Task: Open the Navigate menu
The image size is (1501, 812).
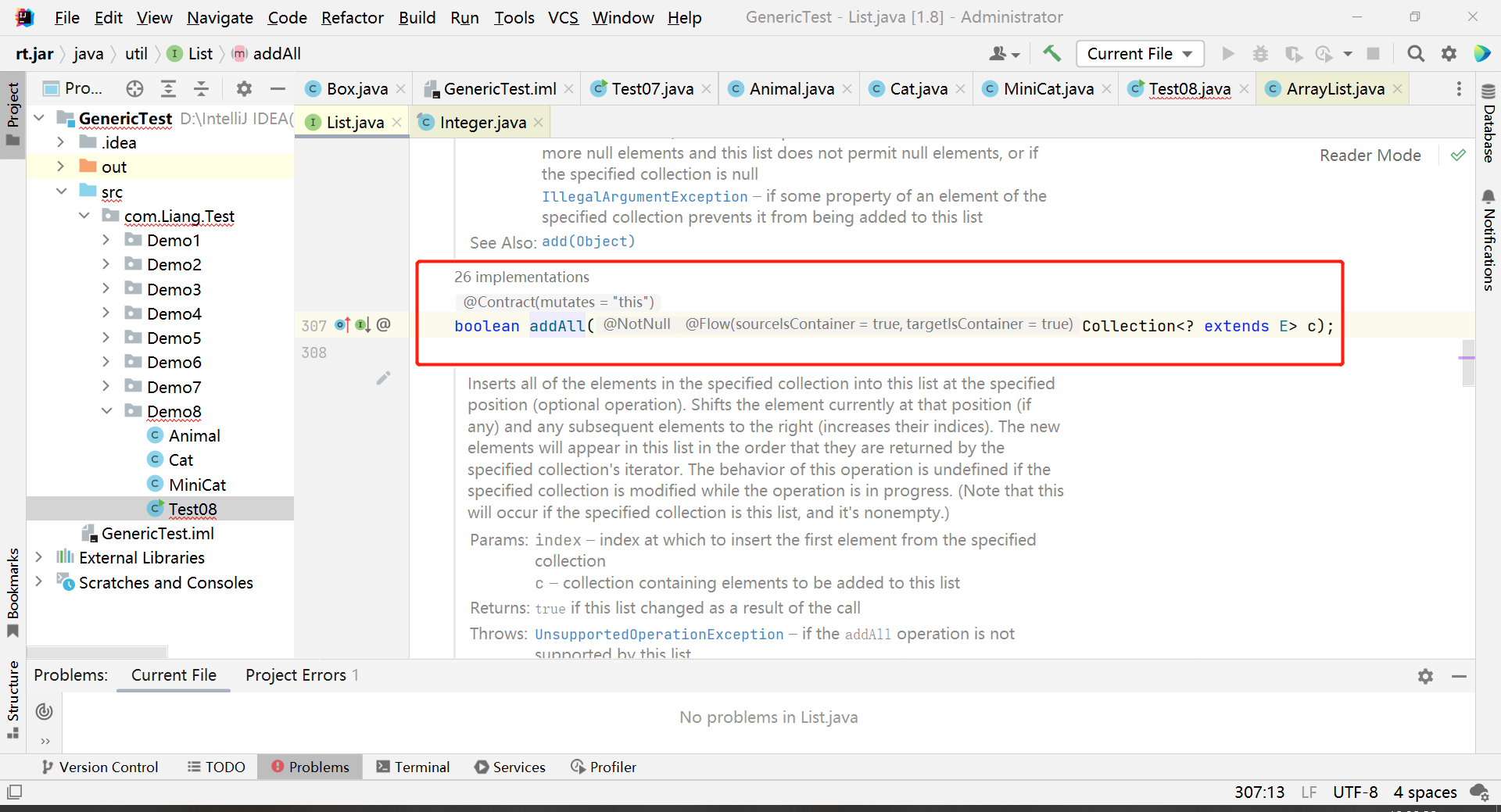Action: pyautogui.click(x=220, y=17)
